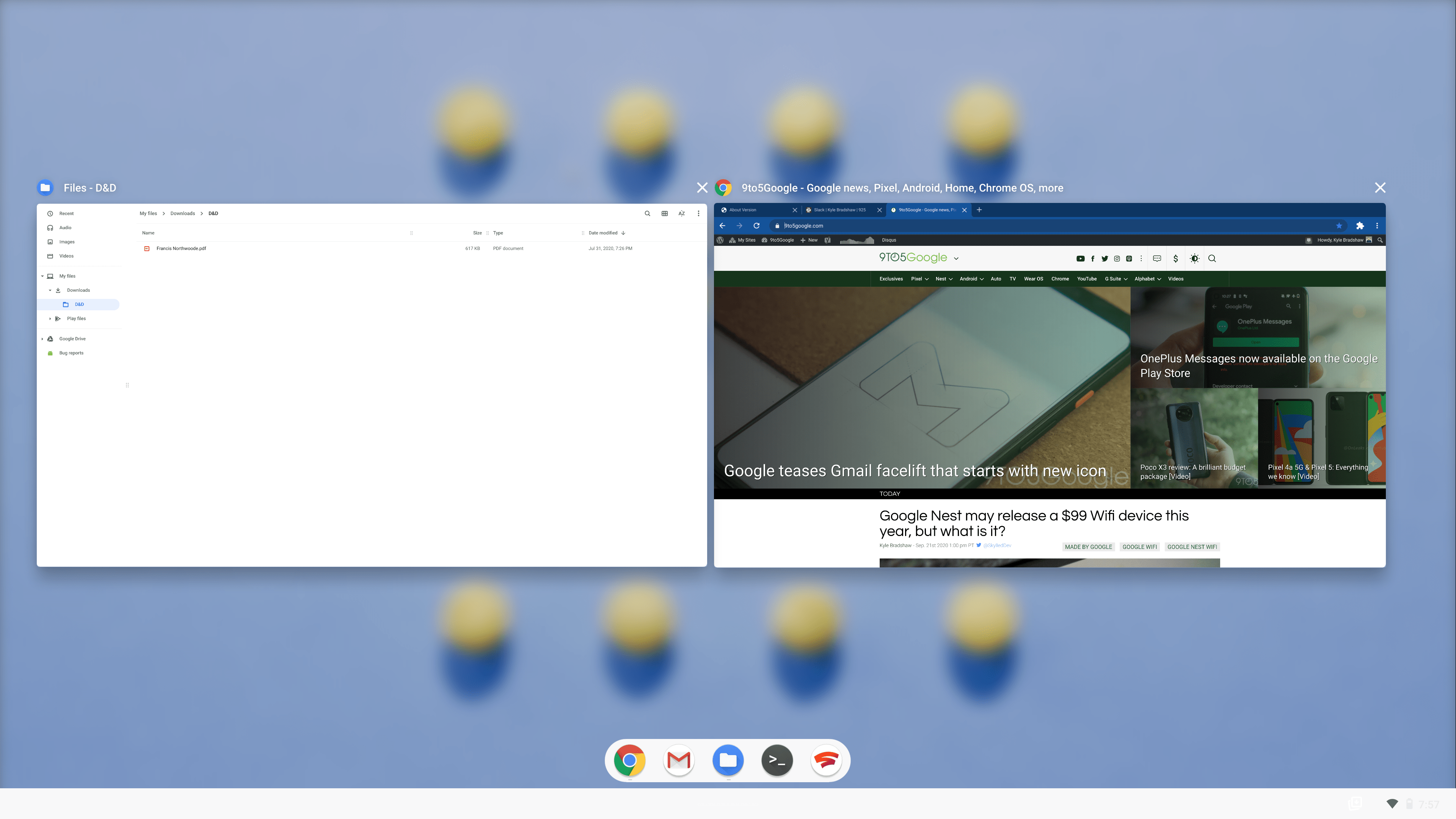Open the Files app three-dot menu

[x=698, y=213]
